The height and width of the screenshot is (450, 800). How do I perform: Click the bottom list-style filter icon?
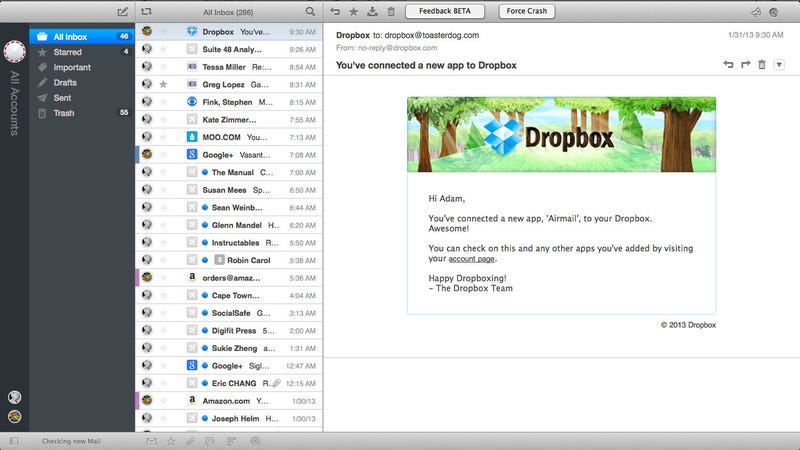pyautogui.click(x=232, y=441)
